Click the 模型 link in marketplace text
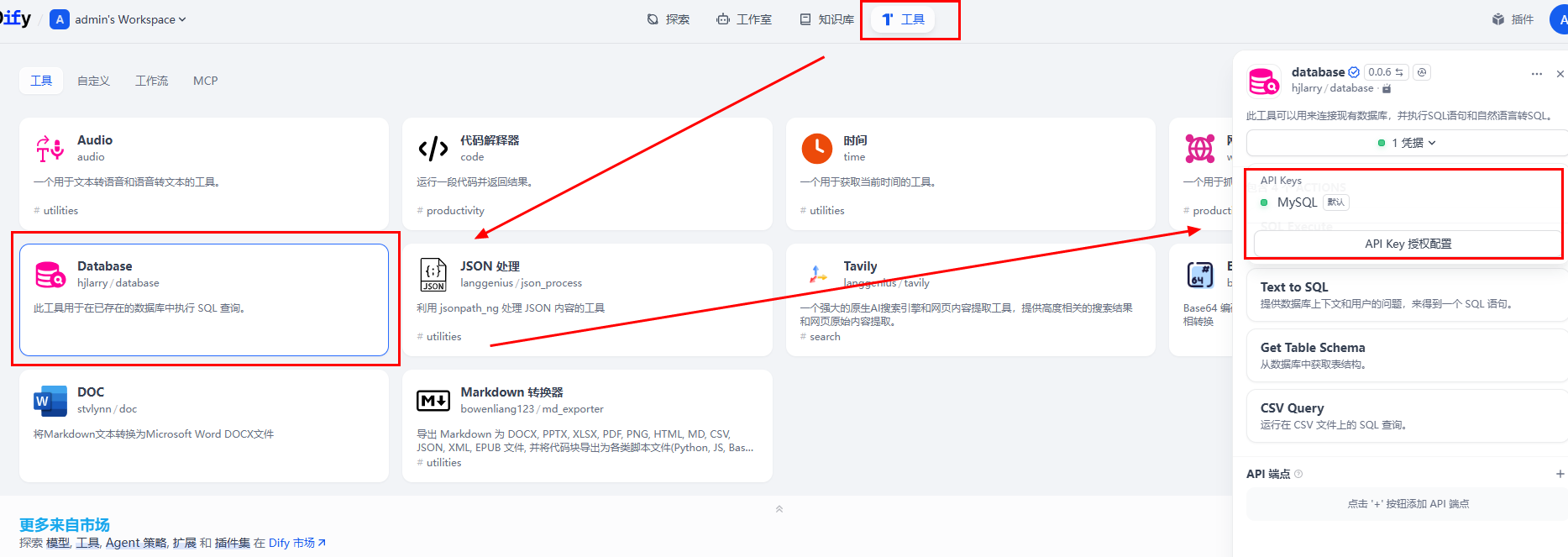The width and height of the screenshot is (1568, 557). point(58,543)
